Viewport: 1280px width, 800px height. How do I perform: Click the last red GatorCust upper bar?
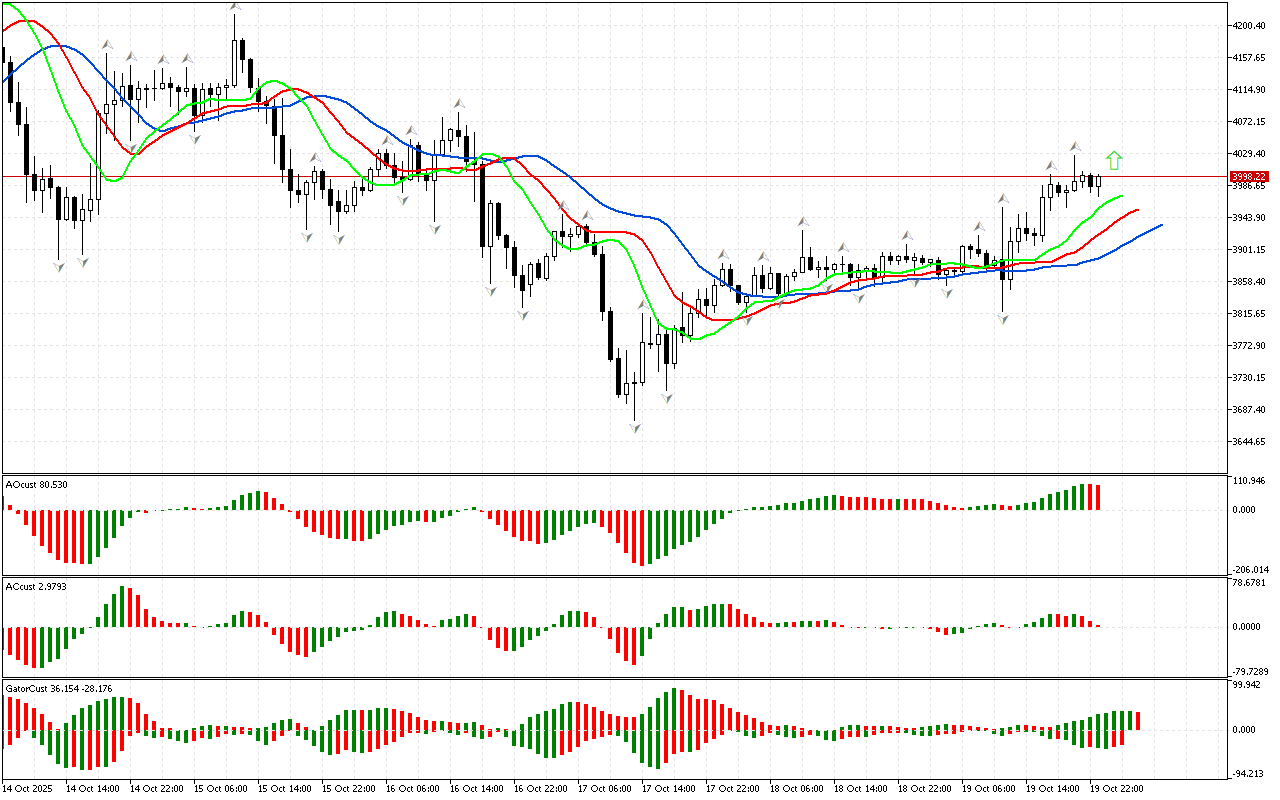pos(1137,720)
